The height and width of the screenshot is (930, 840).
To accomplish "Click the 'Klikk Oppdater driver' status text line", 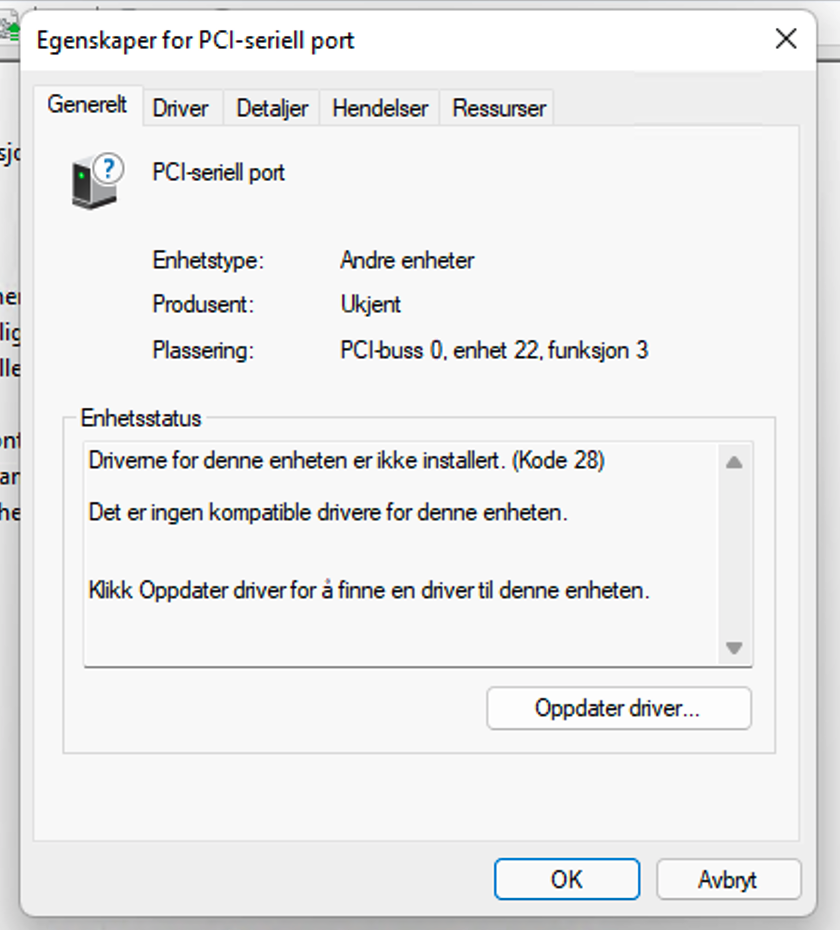I will 369,591.
